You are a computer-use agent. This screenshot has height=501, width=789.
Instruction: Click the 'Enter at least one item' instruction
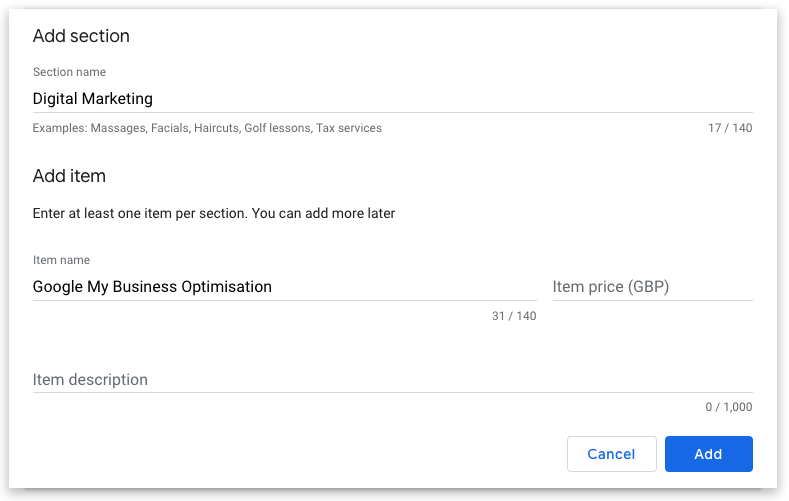(x=214, y=213)
